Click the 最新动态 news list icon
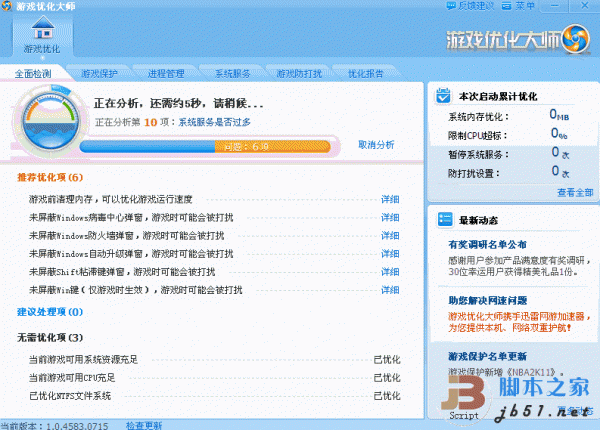Image resolution: width=600 pixels, height=430 pixels. [x=445, y=220]
